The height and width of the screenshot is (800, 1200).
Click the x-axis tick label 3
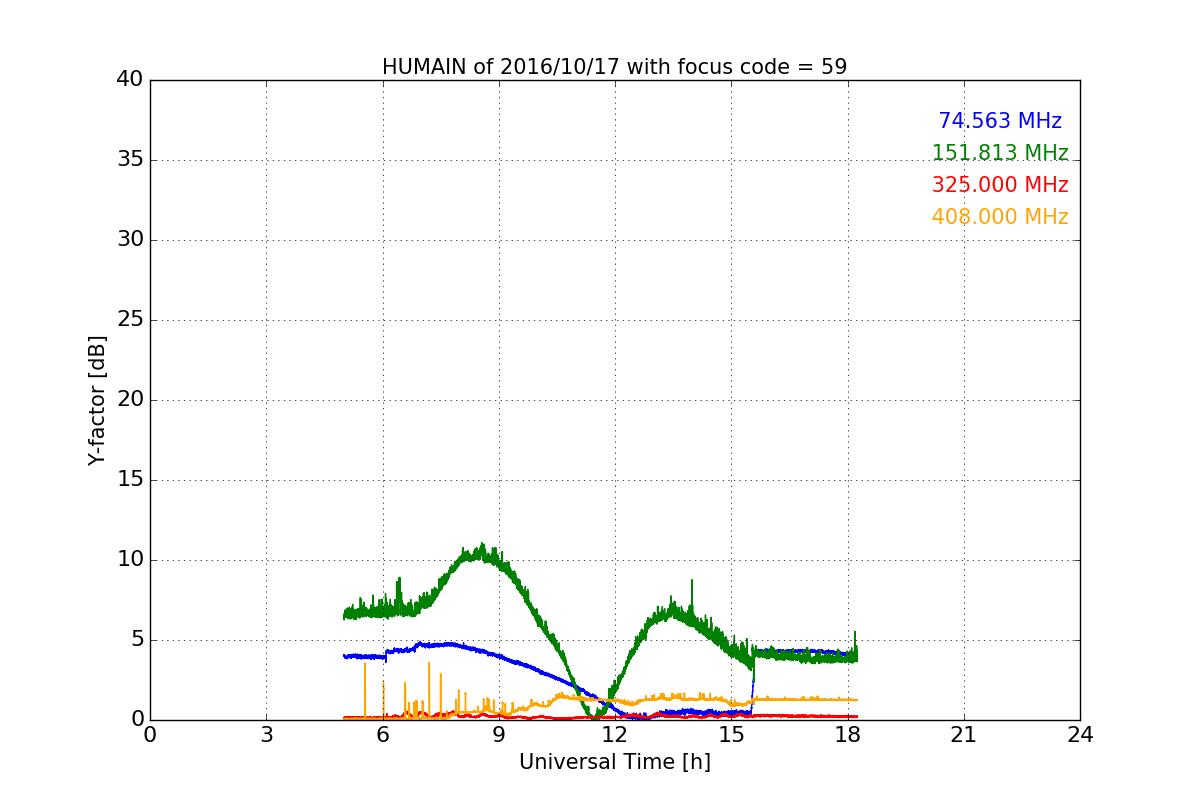coord(266,735)
